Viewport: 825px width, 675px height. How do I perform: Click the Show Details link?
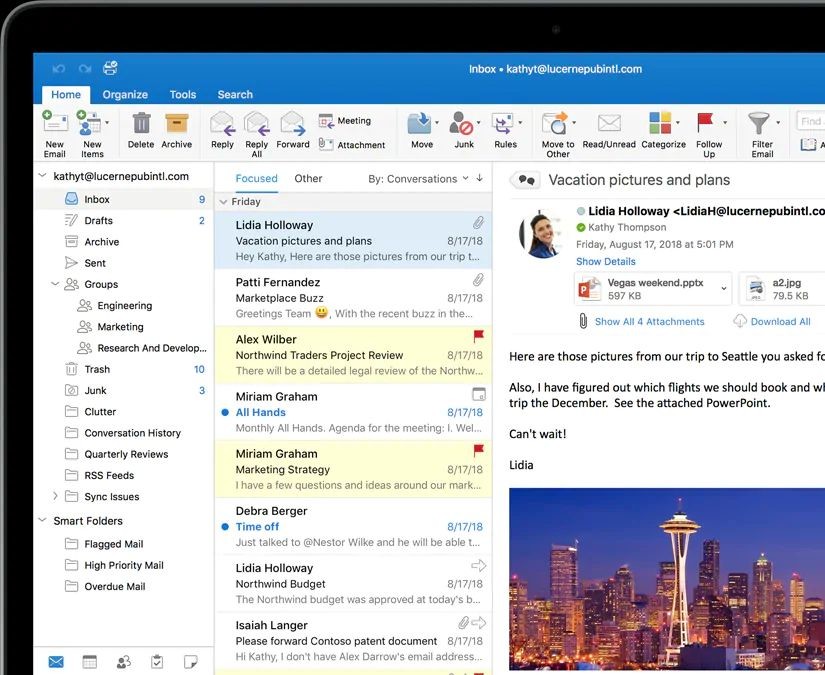pyautogui.click(x=606, y=261)
